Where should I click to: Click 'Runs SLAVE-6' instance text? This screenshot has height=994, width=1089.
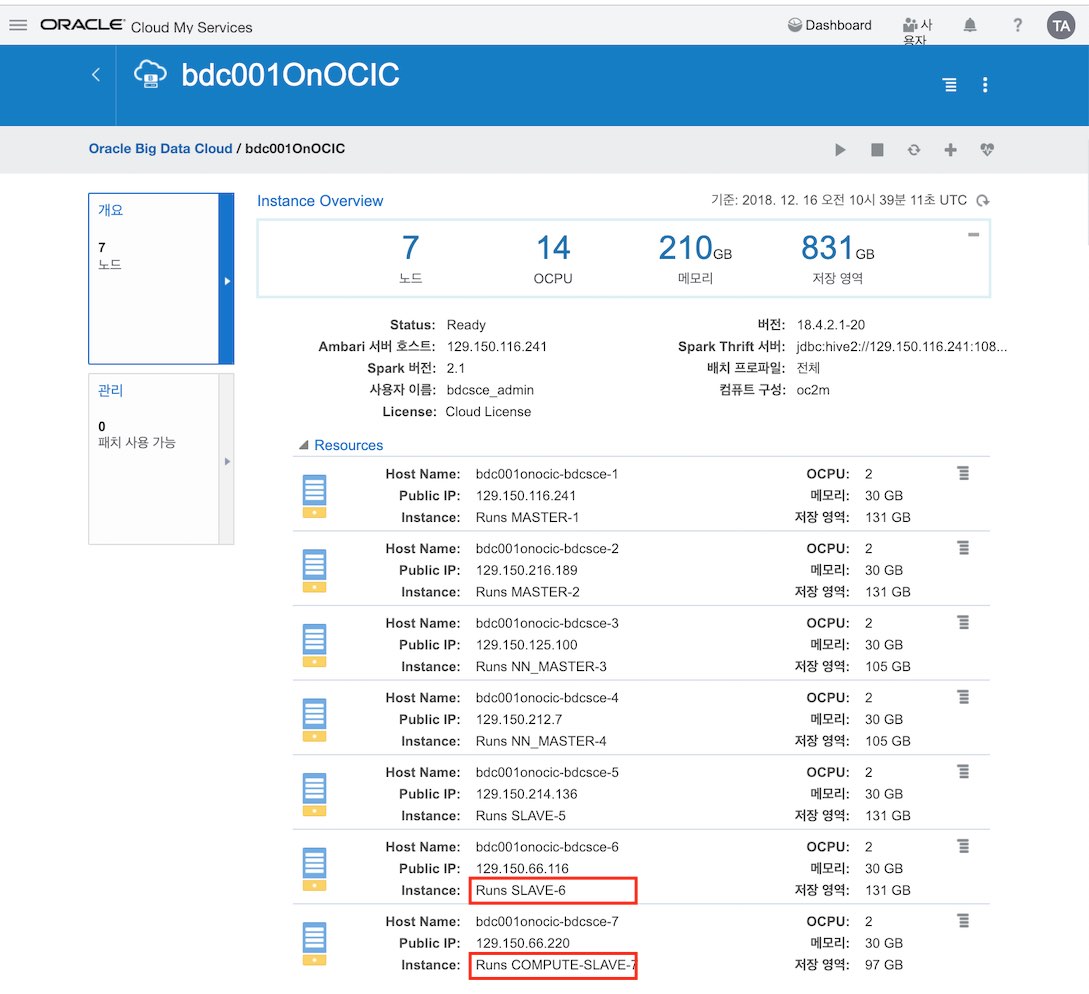pyautogui.click(x=520, y=891)
